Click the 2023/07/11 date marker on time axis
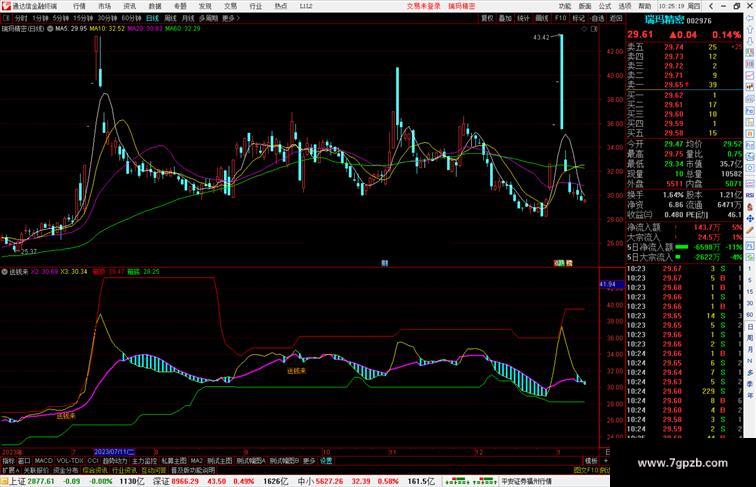 click(x=114, y=452)
